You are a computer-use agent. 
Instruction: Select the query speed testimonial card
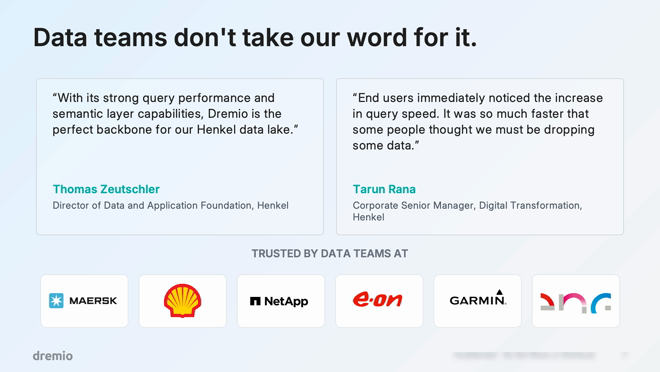pos(480,157)
